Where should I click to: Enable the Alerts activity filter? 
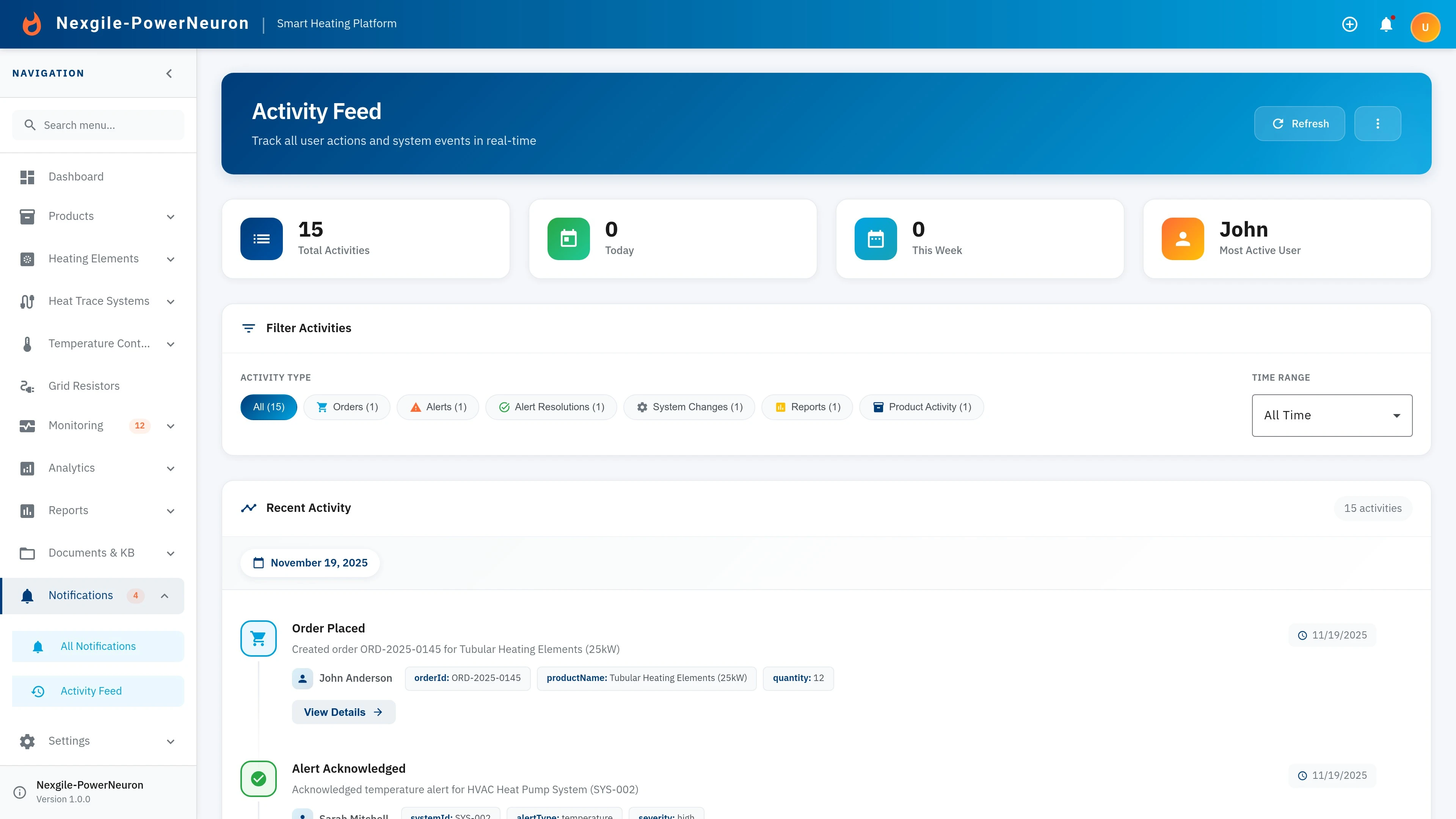point(438,407)
